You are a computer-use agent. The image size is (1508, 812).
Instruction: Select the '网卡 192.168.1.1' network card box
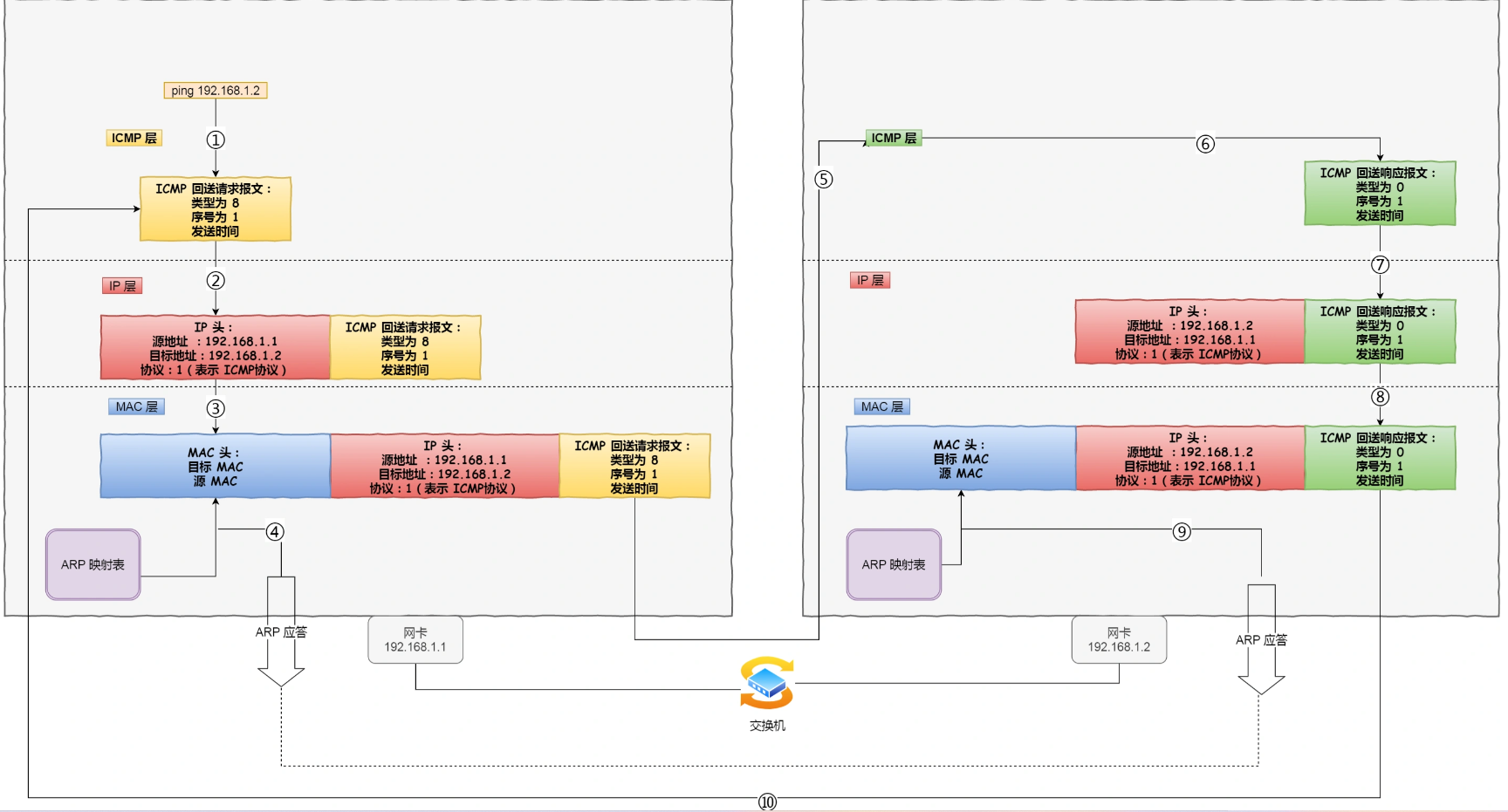pyautogui.click(x=415, y=640)
